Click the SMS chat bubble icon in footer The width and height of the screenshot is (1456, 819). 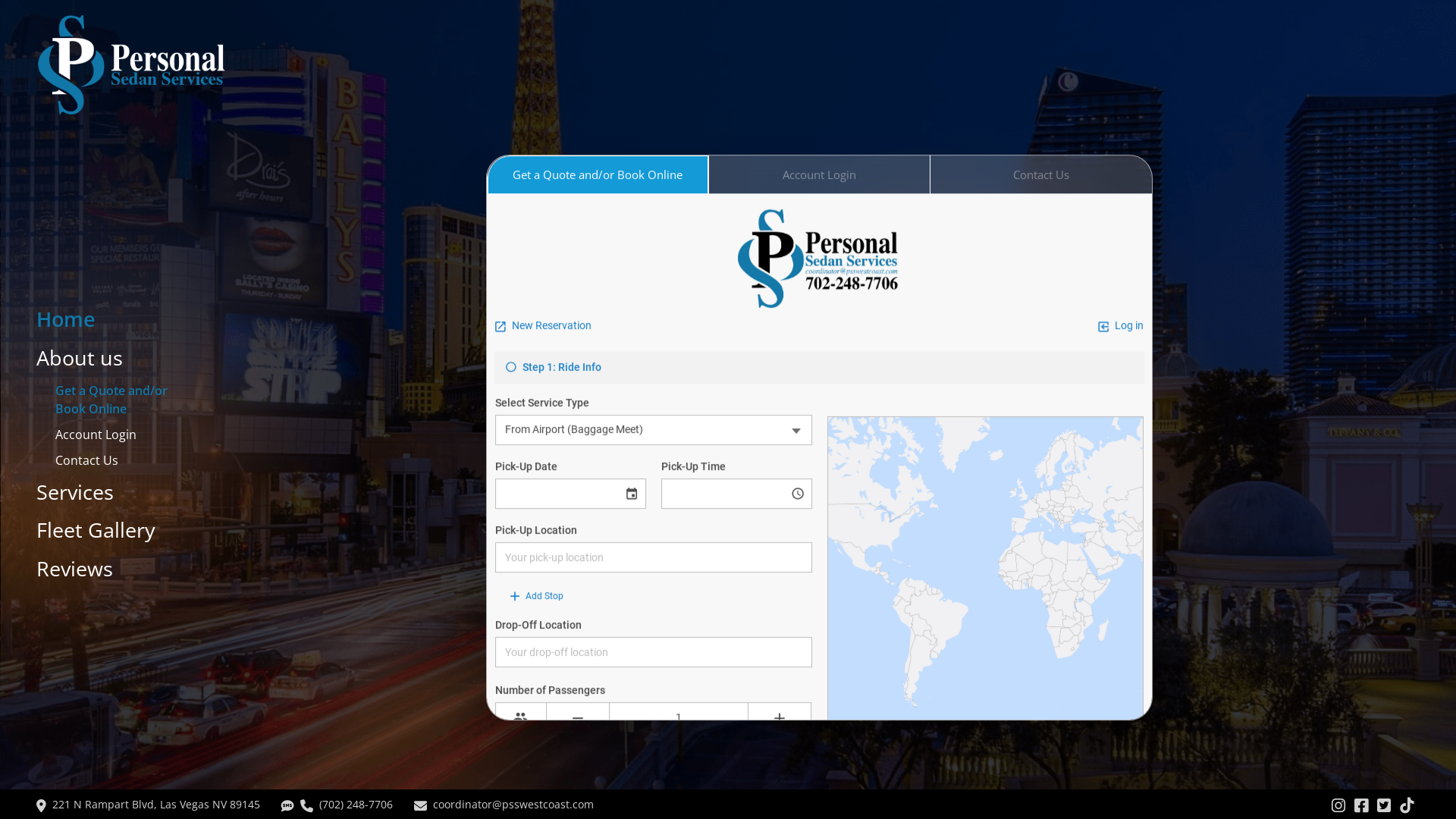287,806
